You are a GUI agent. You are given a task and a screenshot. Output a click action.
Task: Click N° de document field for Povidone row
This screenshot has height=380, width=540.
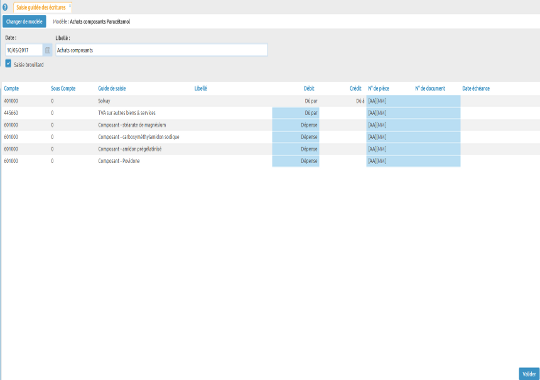click(x=437, y=161)
